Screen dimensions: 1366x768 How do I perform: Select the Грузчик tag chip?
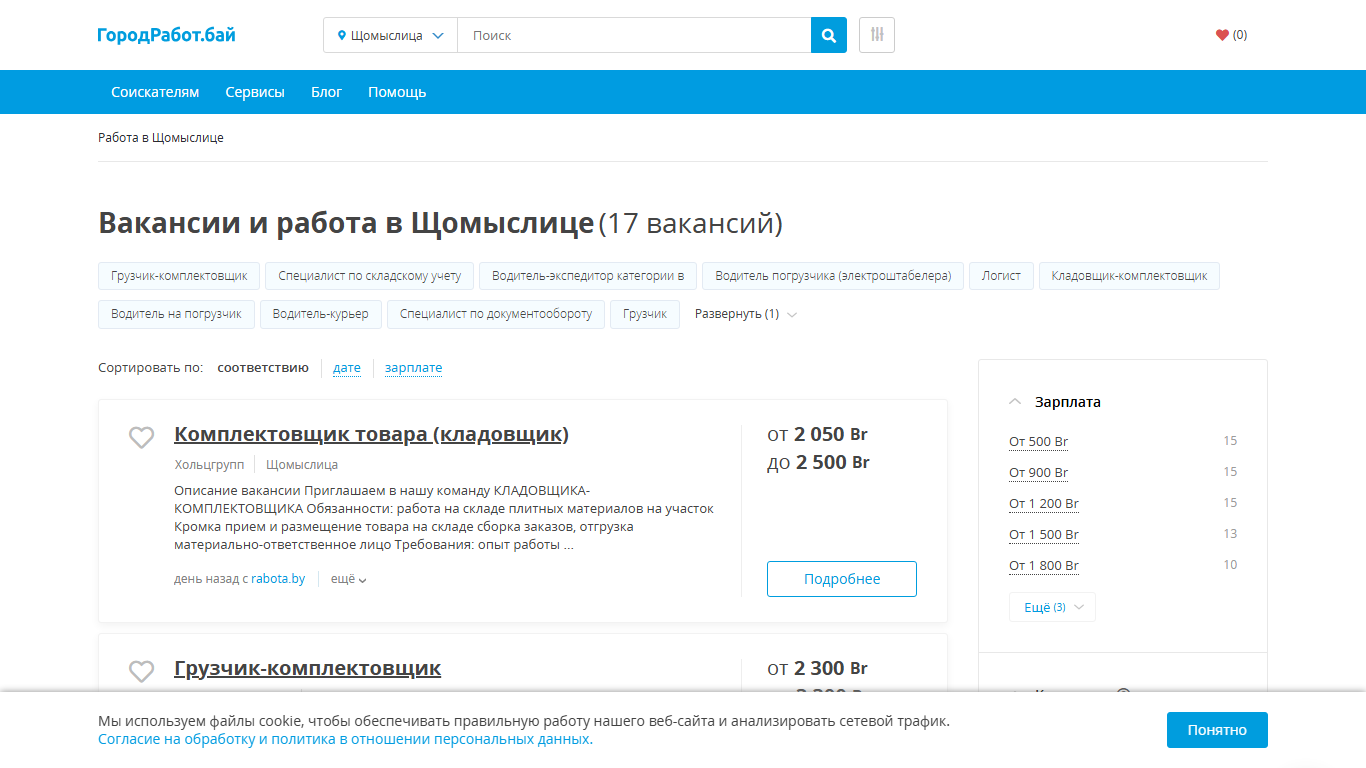pyautogui.click(x=645, y=314)
